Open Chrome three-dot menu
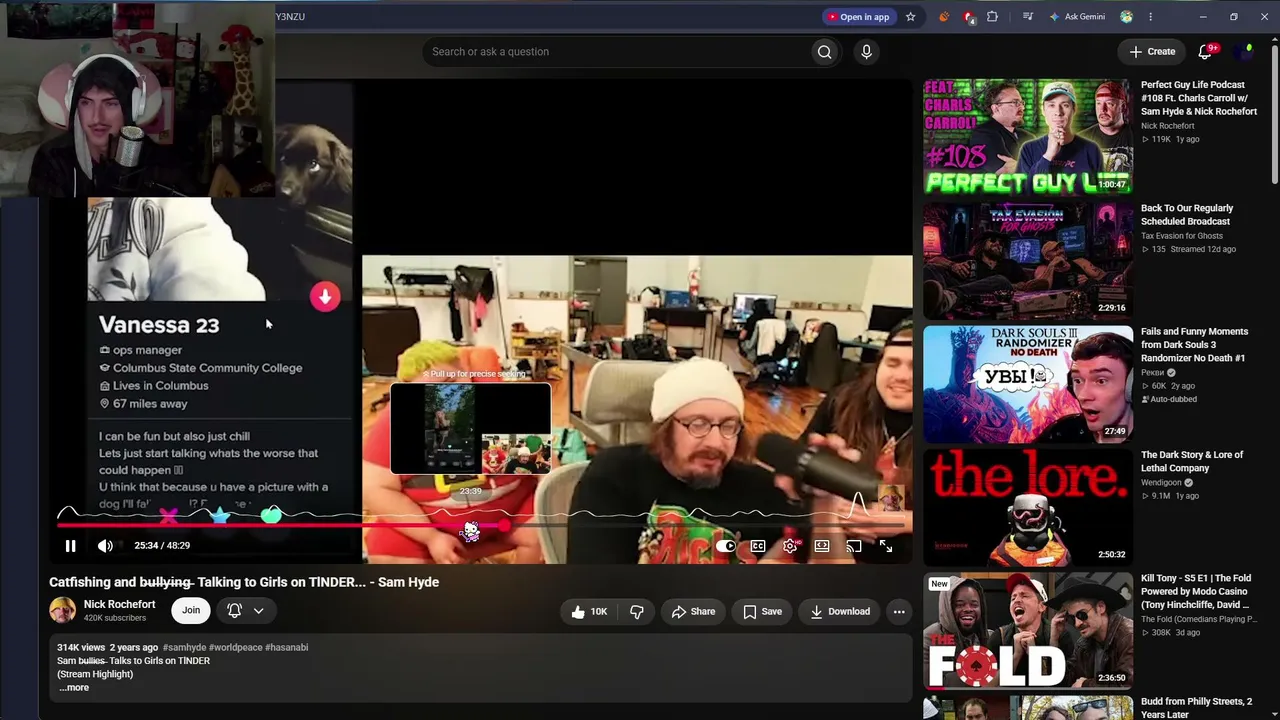Viewport: 1280px width, 720px height. tap(1150, 17)
